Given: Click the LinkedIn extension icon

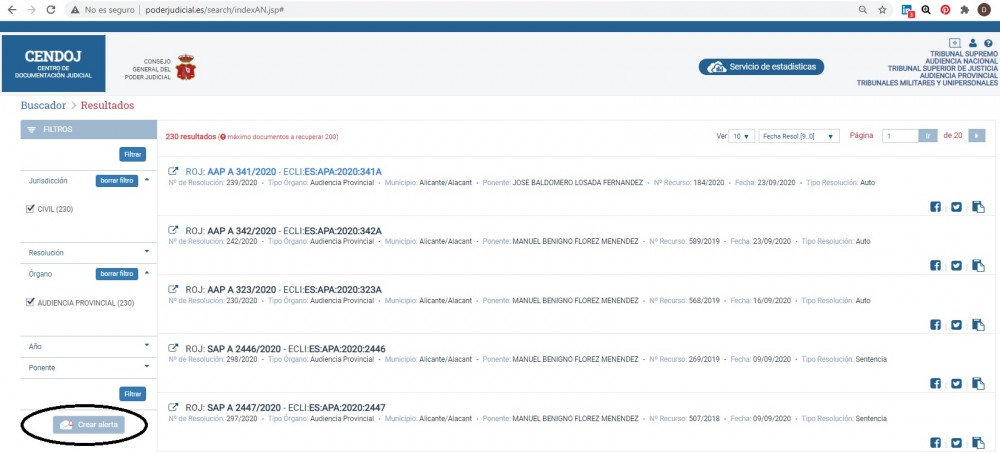Looking at the screenshot, I should (x=907, y=10).
